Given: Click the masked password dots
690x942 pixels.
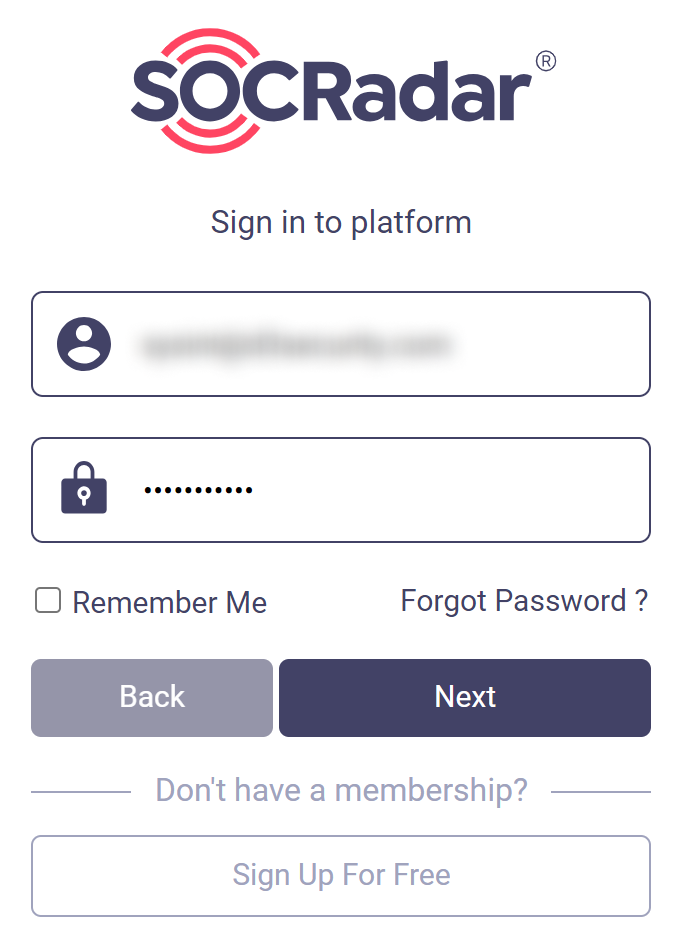Looking at the screenshot, I should (x=198, y=491).
